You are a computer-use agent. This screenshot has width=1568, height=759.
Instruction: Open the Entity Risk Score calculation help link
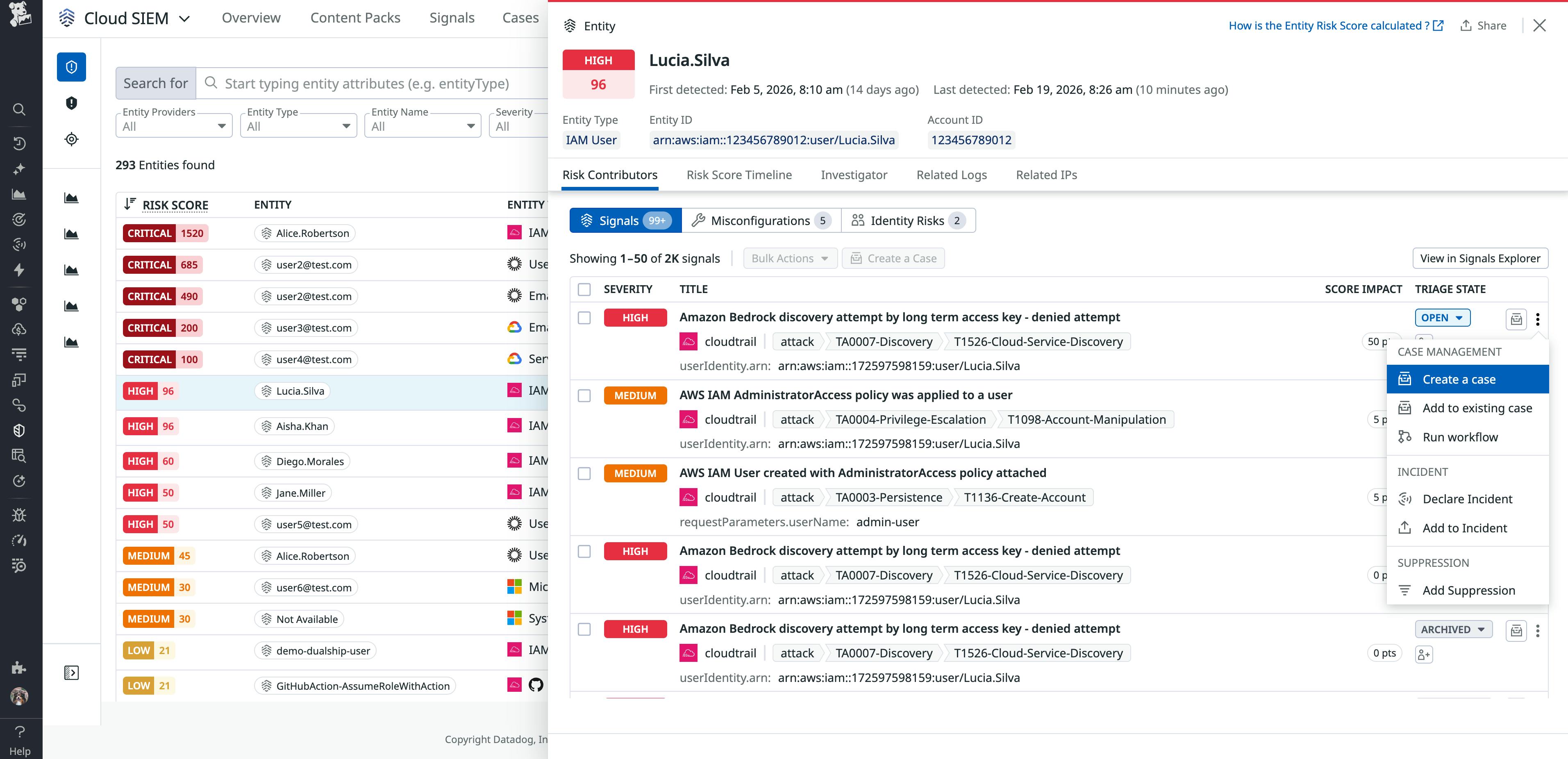[x=1333, y=25]
